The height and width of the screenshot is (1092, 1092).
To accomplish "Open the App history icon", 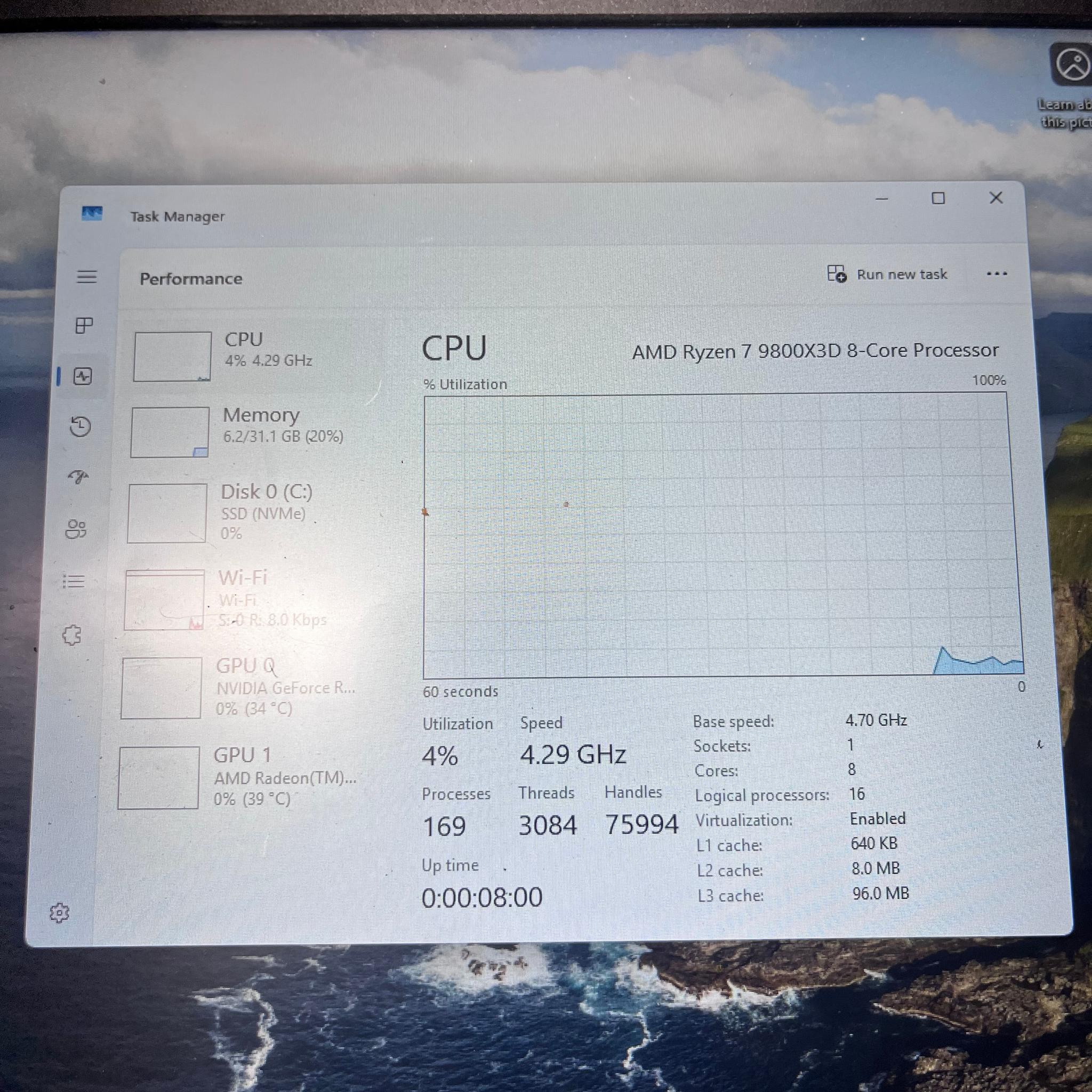I will [x=81, y=427].
